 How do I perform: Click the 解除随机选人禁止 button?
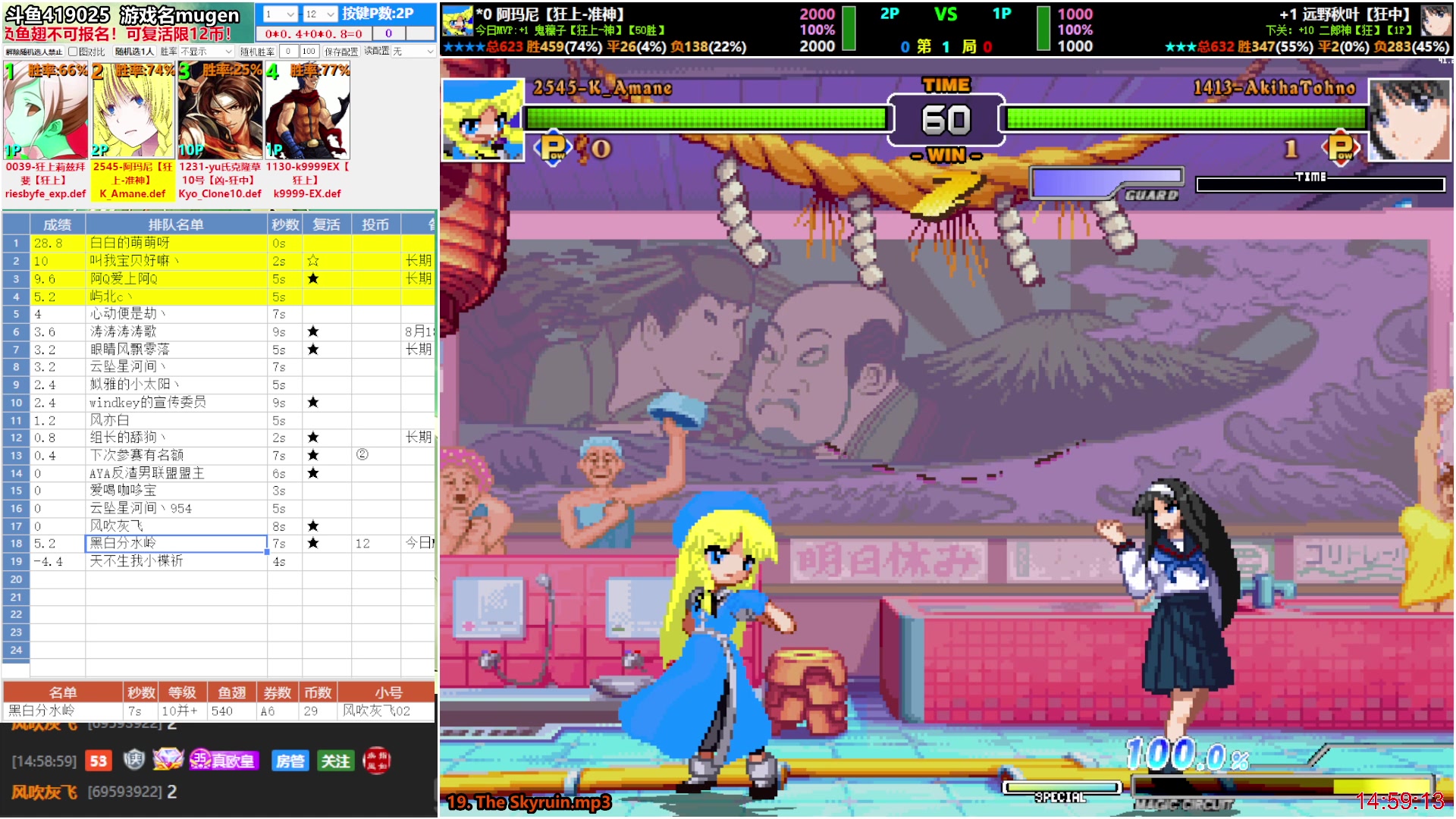(33, 52)
